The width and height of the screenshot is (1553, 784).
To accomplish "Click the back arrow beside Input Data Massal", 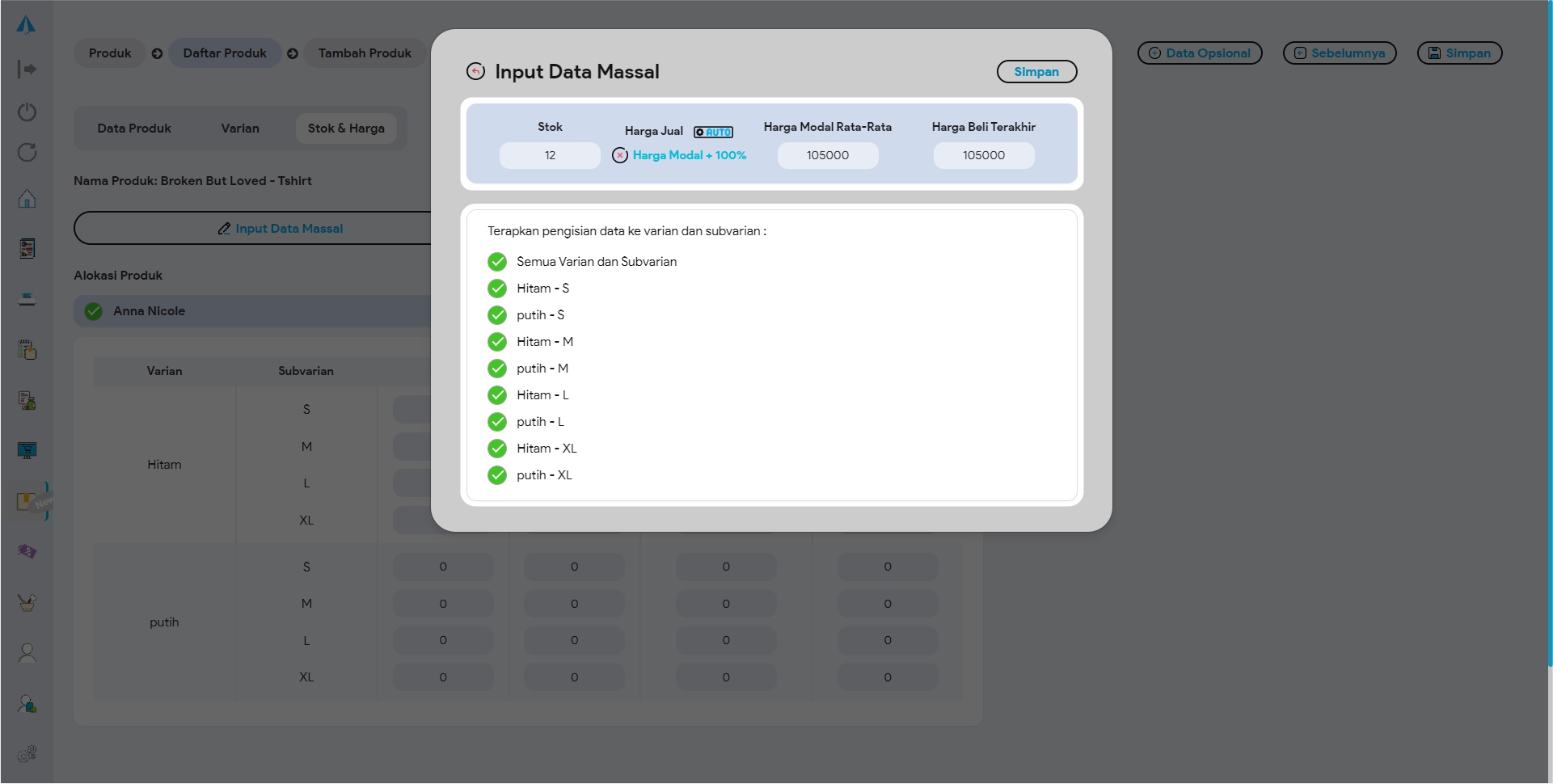I will [475, 72].
